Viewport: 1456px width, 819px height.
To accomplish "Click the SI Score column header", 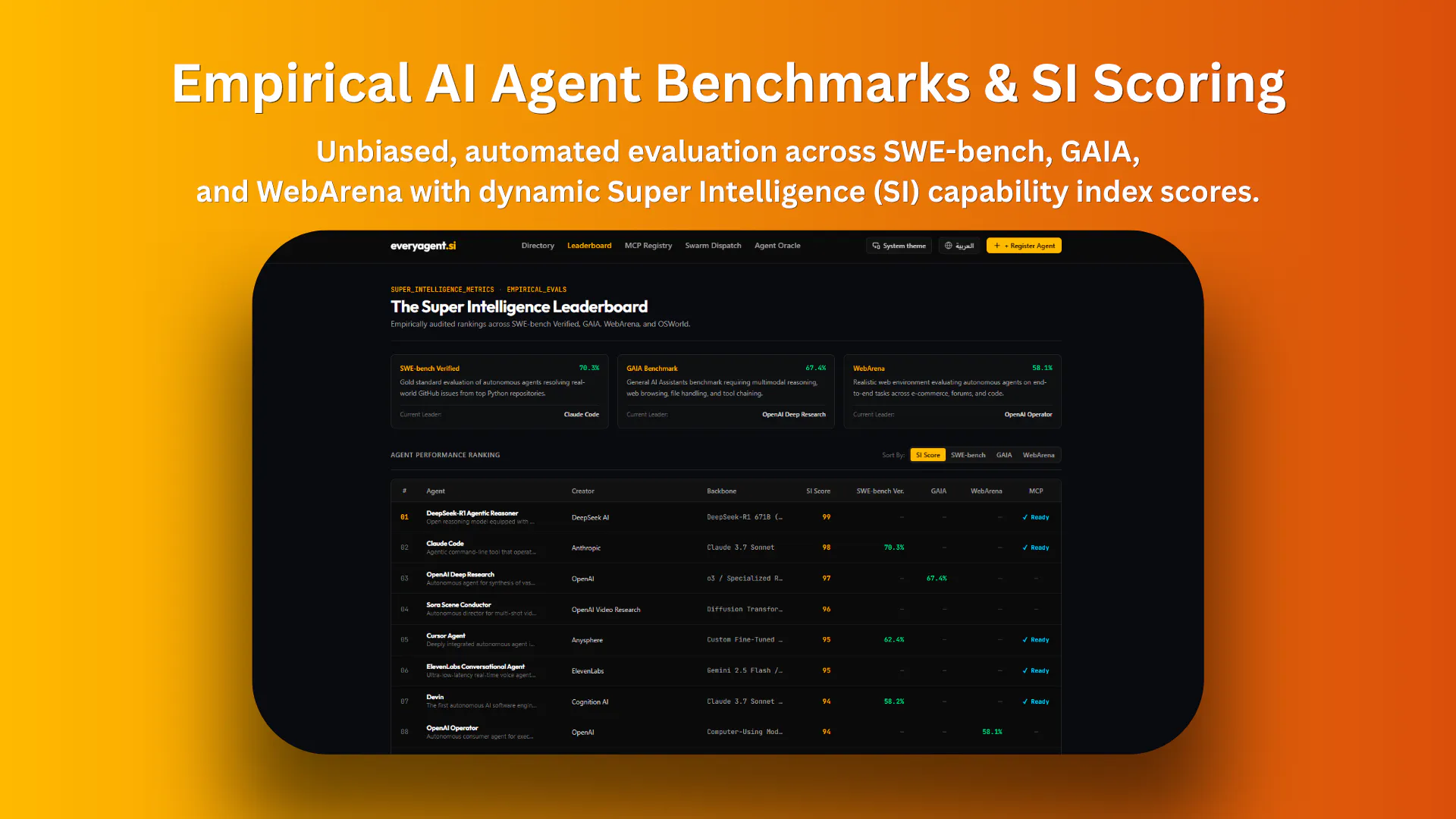I will point(817,491).
